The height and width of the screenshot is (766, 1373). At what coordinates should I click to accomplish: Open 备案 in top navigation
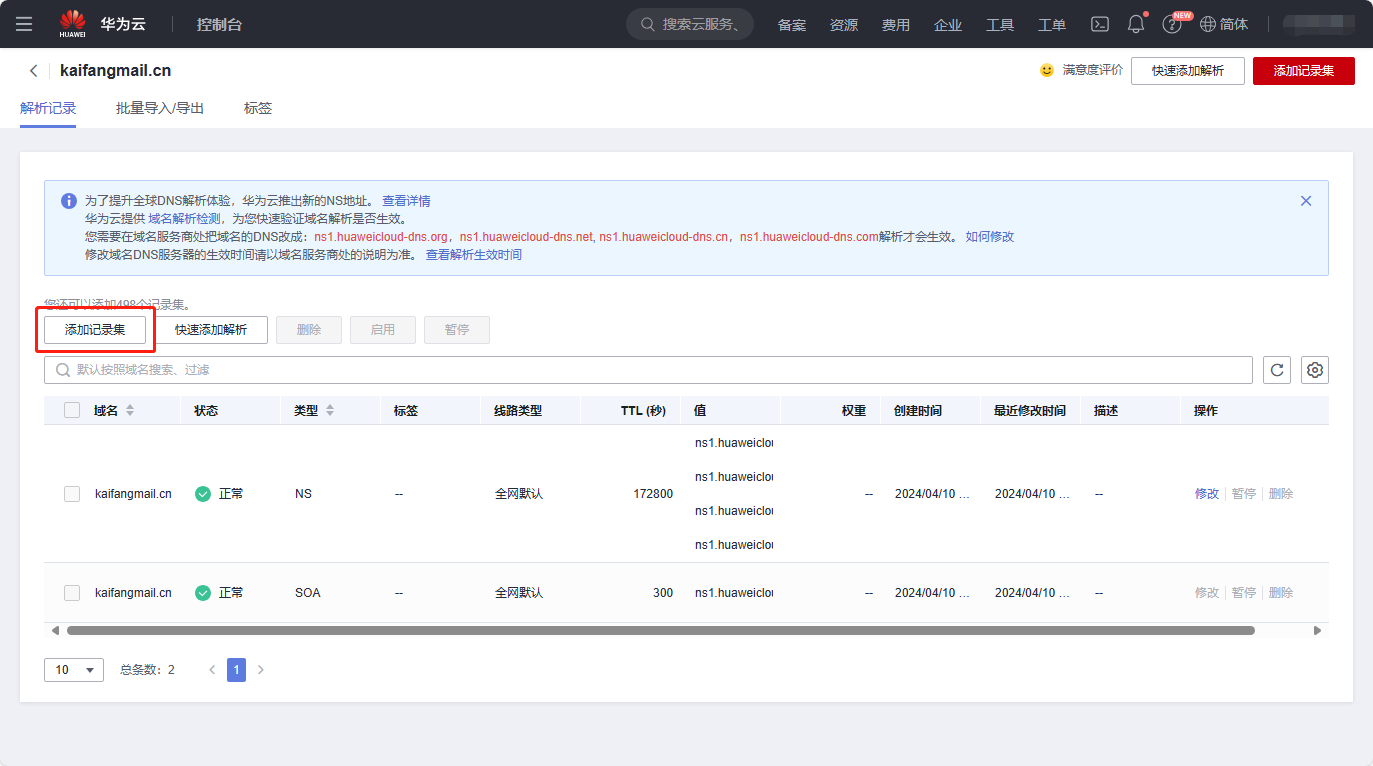click(792, 25)
